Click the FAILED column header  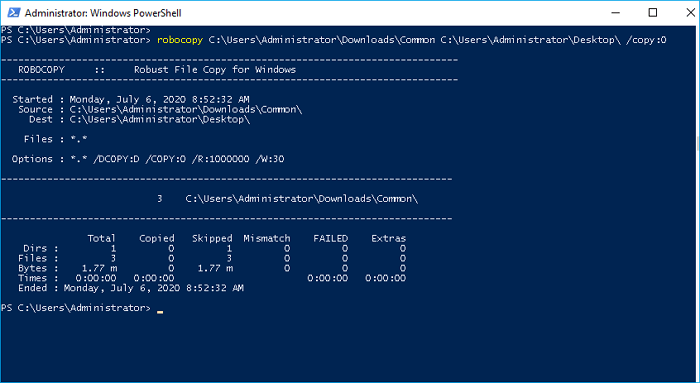(330, 238)
